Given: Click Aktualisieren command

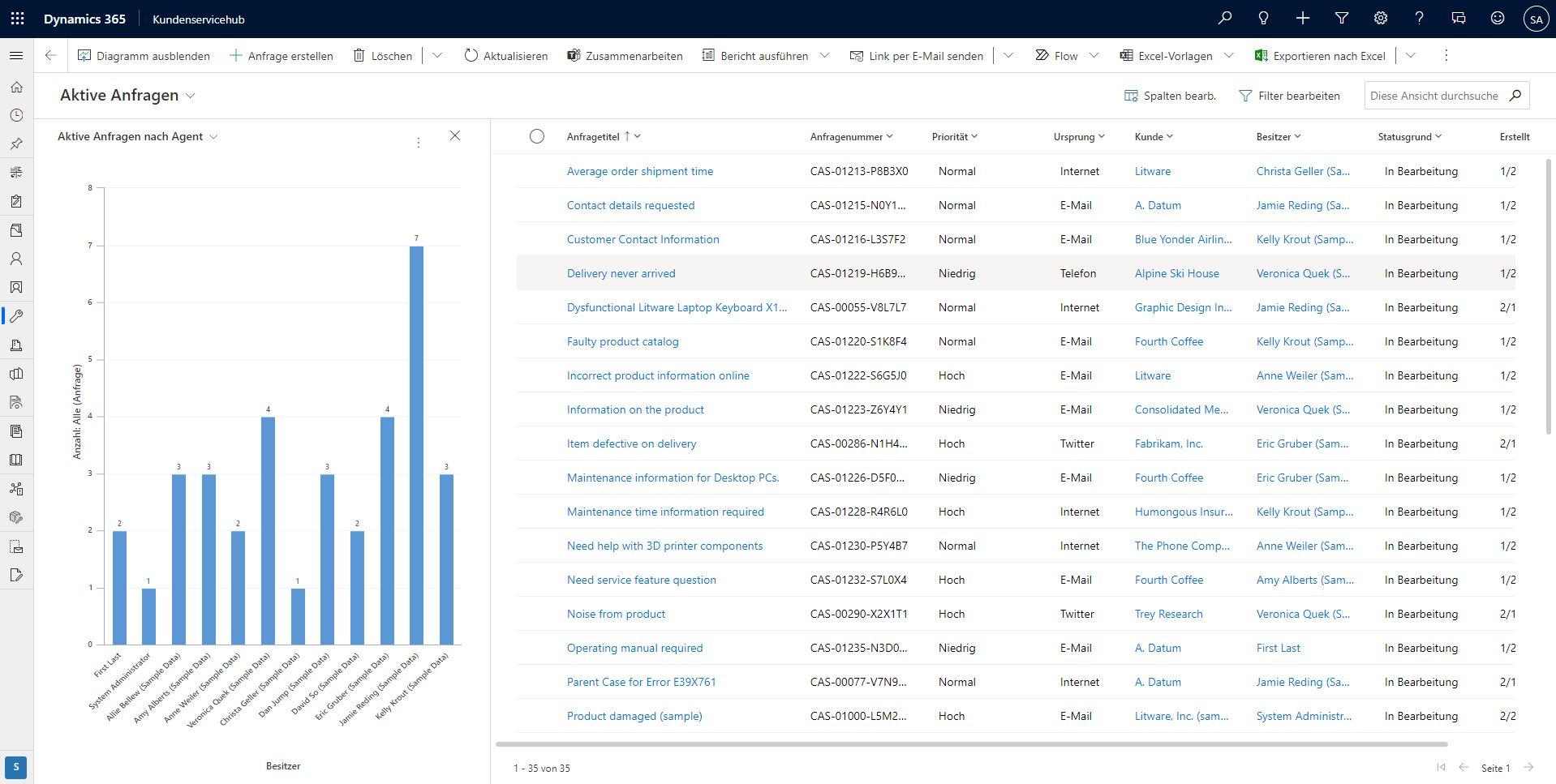Looking at the screenshot, I should (506, 55).
